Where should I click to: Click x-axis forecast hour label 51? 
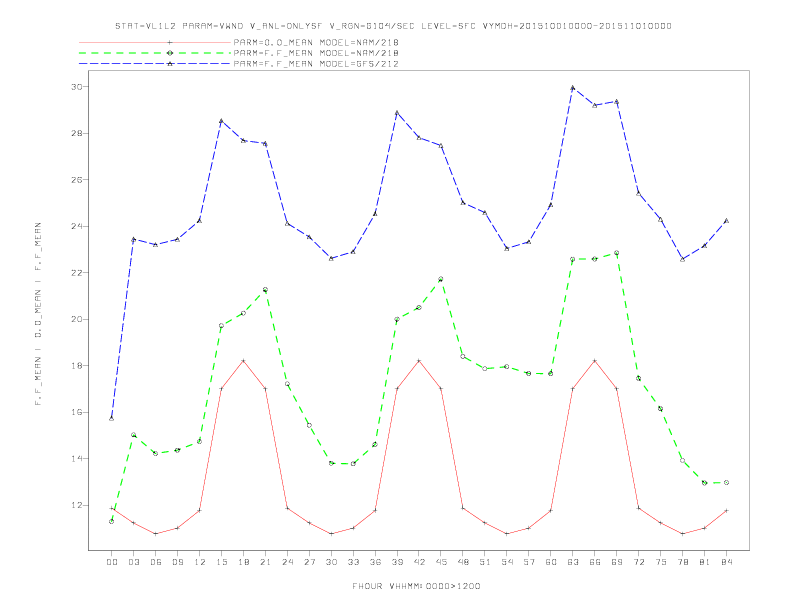pos(485,562)
